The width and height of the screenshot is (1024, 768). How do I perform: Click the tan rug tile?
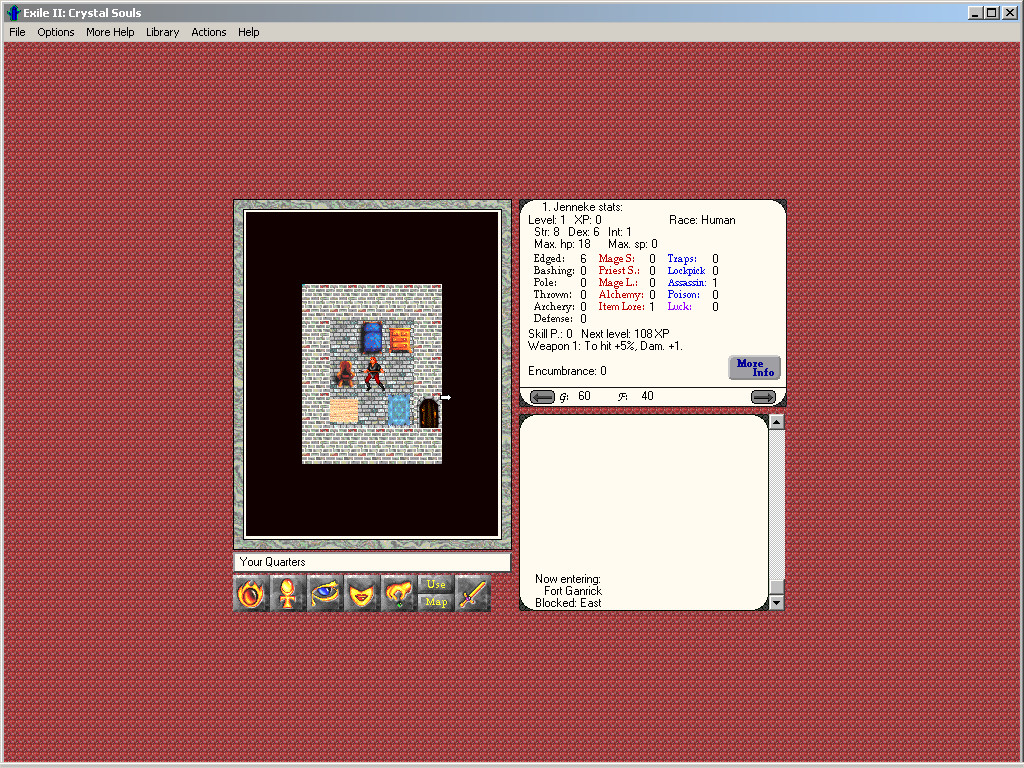tap(344, 411)
